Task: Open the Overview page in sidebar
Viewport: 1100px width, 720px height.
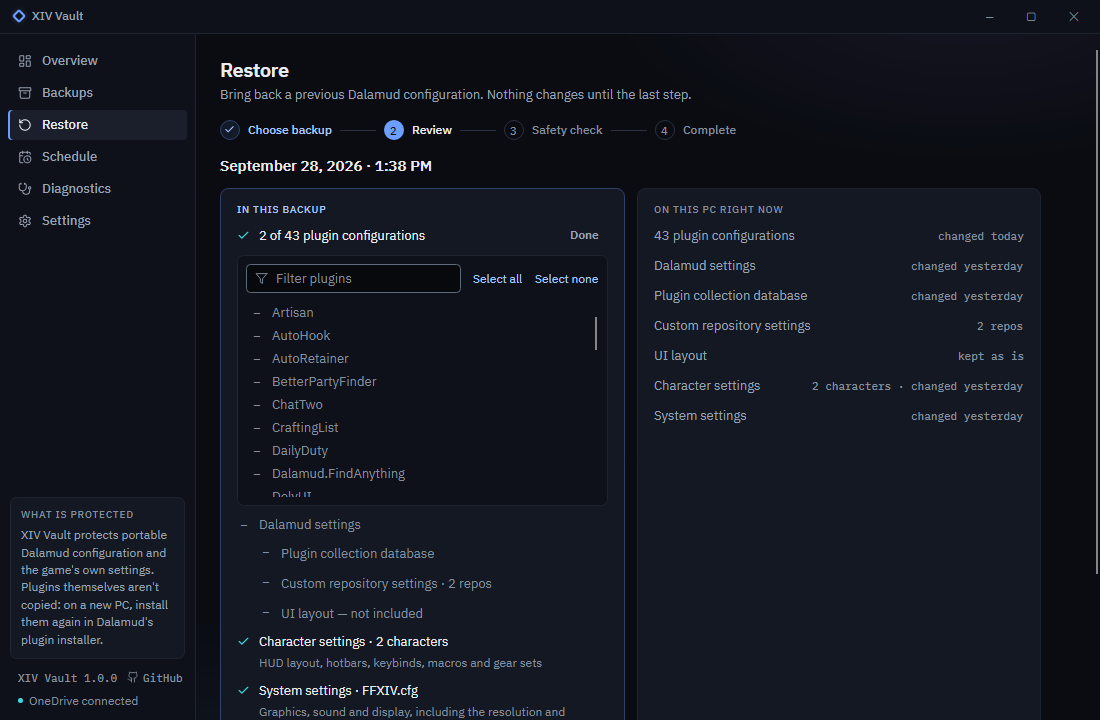Action: coord(98,60)
